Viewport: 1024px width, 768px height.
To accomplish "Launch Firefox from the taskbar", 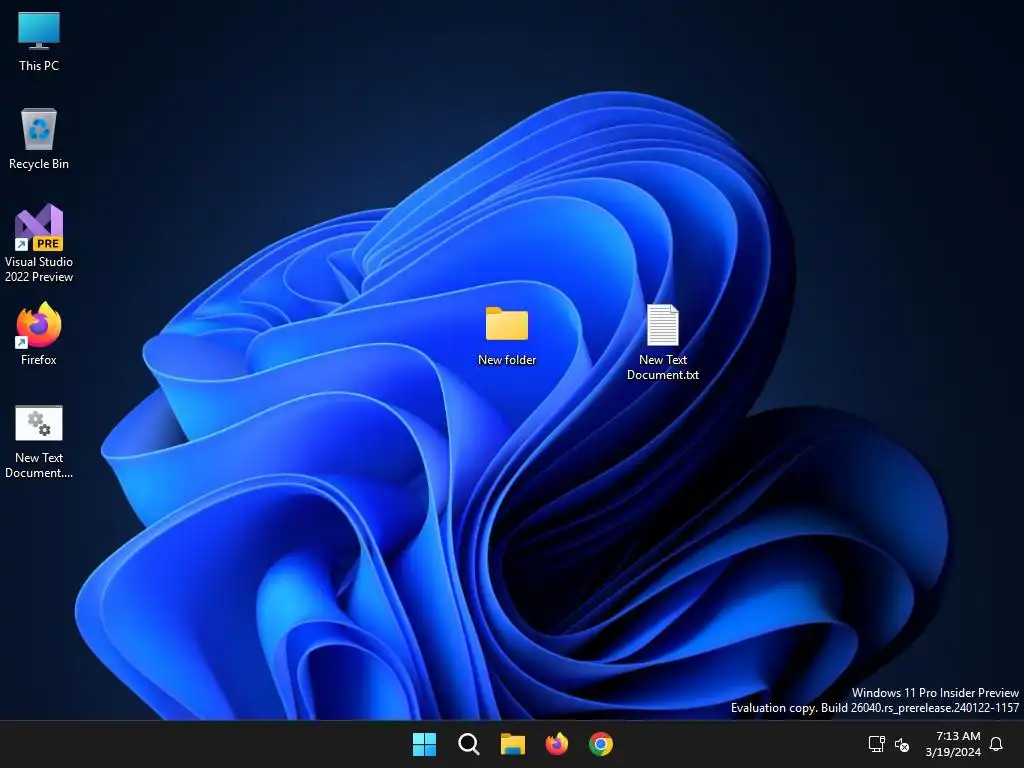I will (556, 744).
